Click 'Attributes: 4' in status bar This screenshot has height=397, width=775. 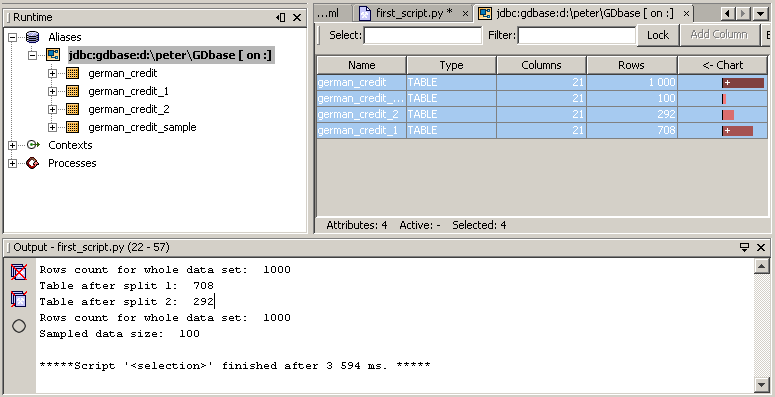click(x=357, y=225)
